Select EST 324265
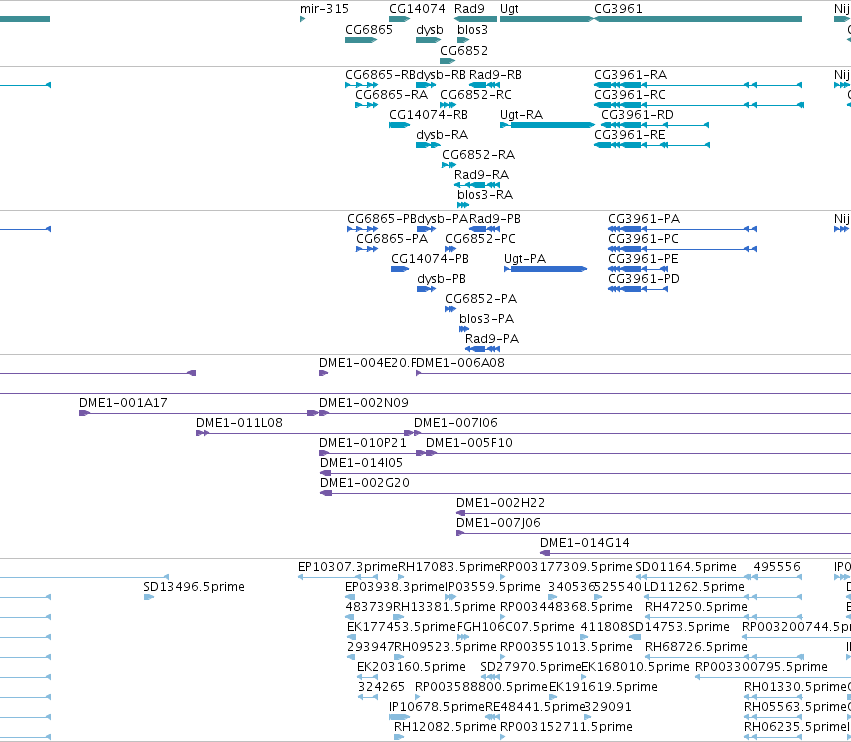 [x=367, y=697]
